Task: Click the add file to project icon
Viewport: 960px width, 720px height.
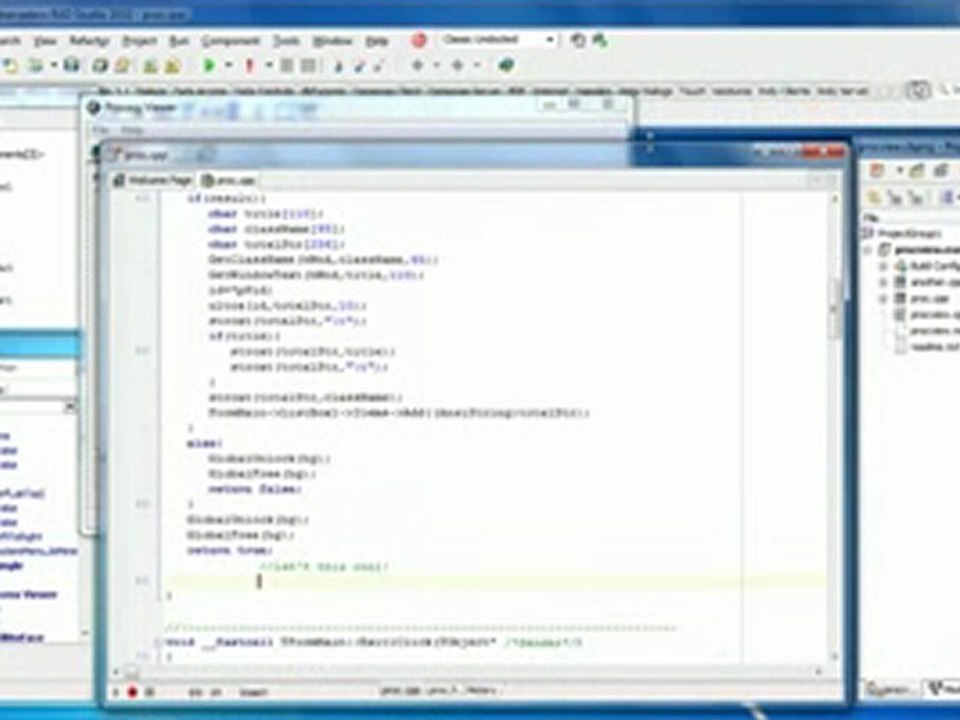Action: click(x=150, y=66)
